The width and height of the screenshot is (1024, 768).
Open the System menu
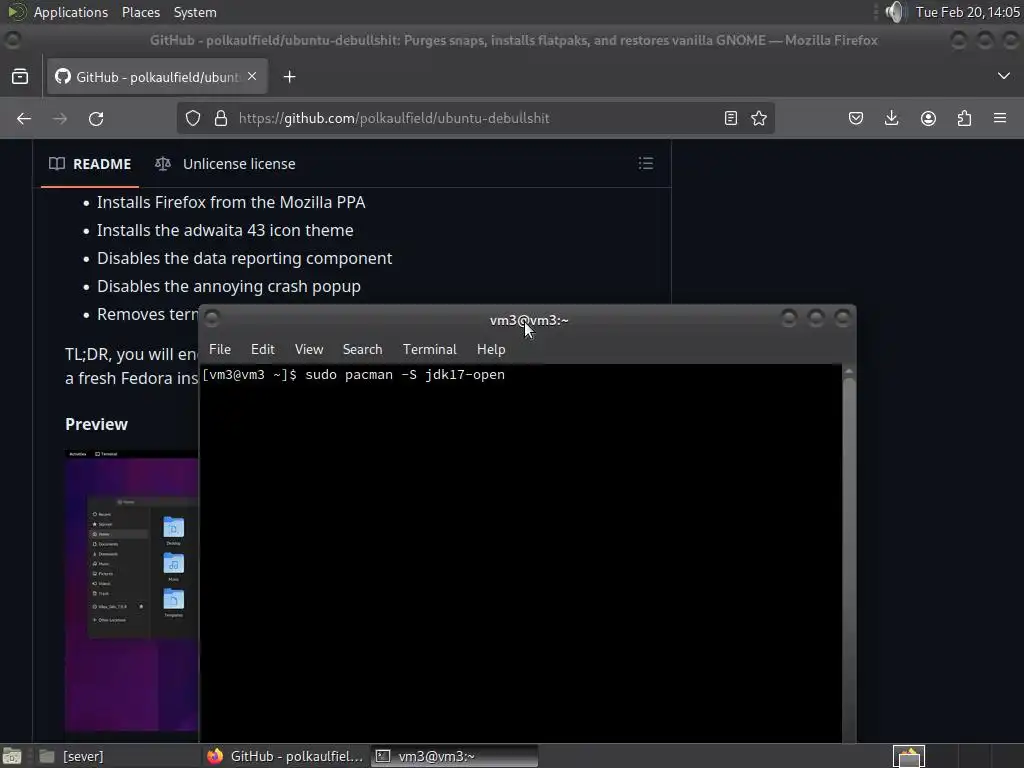(x=195, y=12)
